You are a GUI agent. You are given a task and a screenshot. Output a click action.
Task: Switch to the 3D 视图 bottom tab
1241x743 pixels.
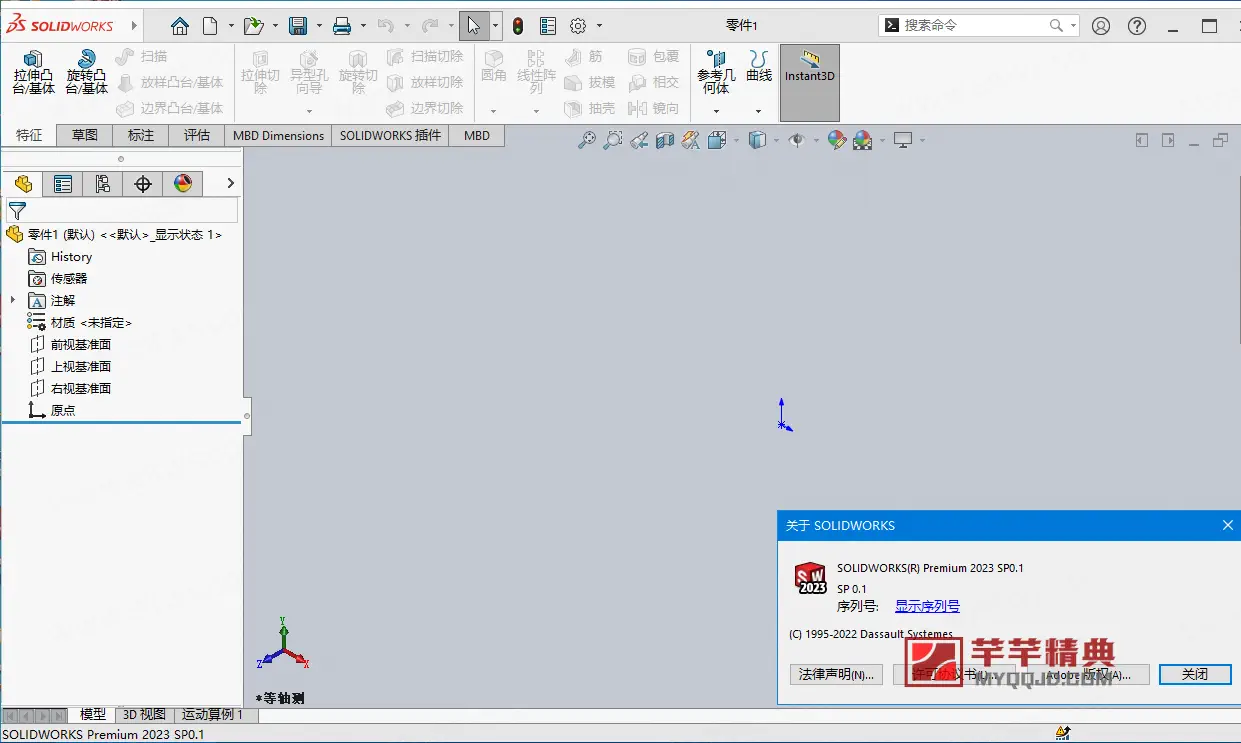click(145, 714)
